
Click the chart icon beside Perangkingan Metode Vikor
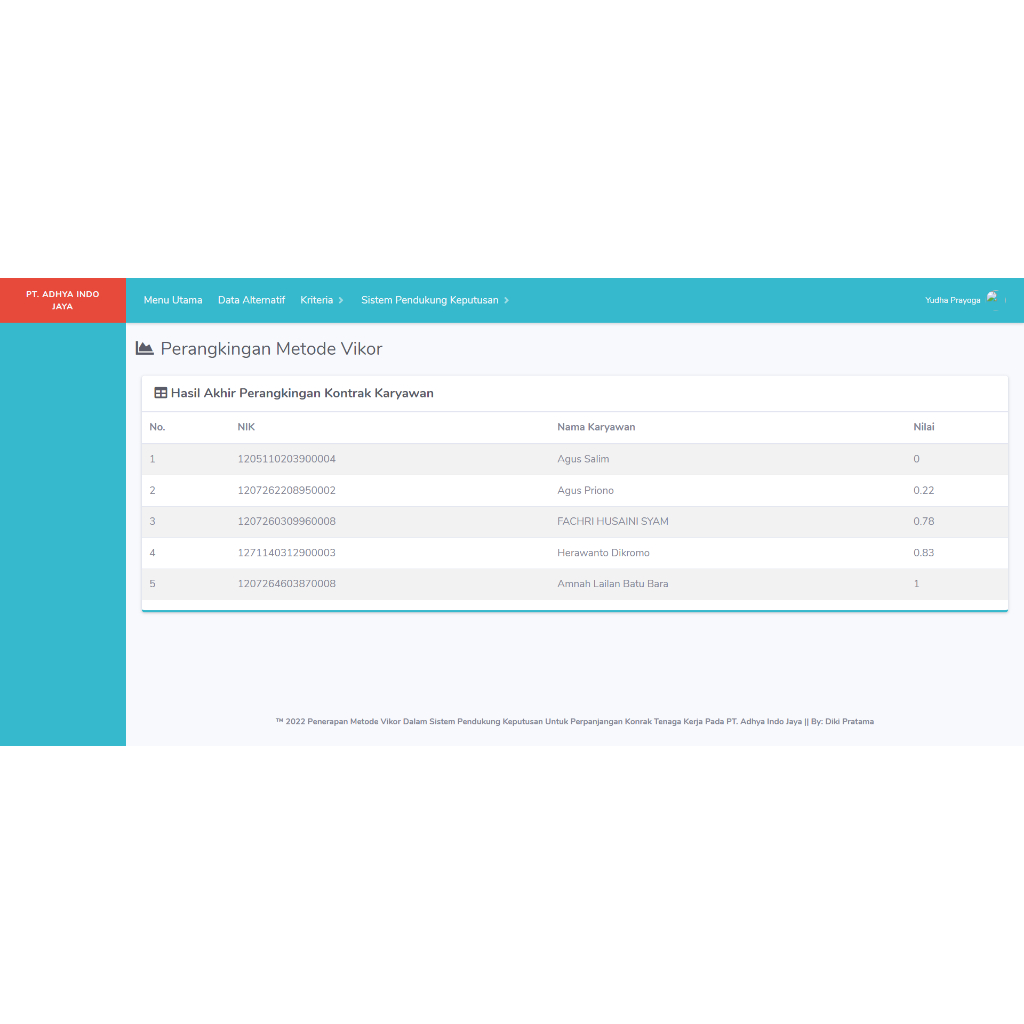[x=145, y=347]
